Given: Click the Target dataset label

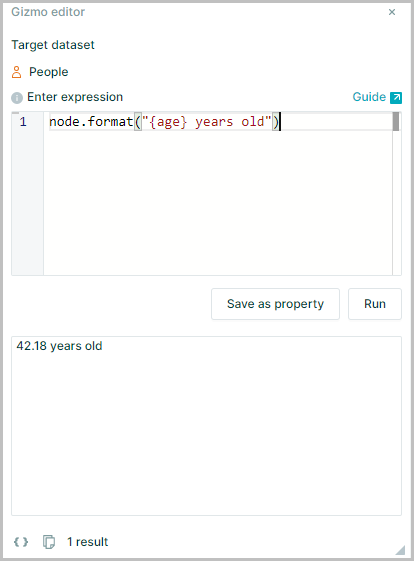Looking at the screenshot, I should [x=53, y=45].
